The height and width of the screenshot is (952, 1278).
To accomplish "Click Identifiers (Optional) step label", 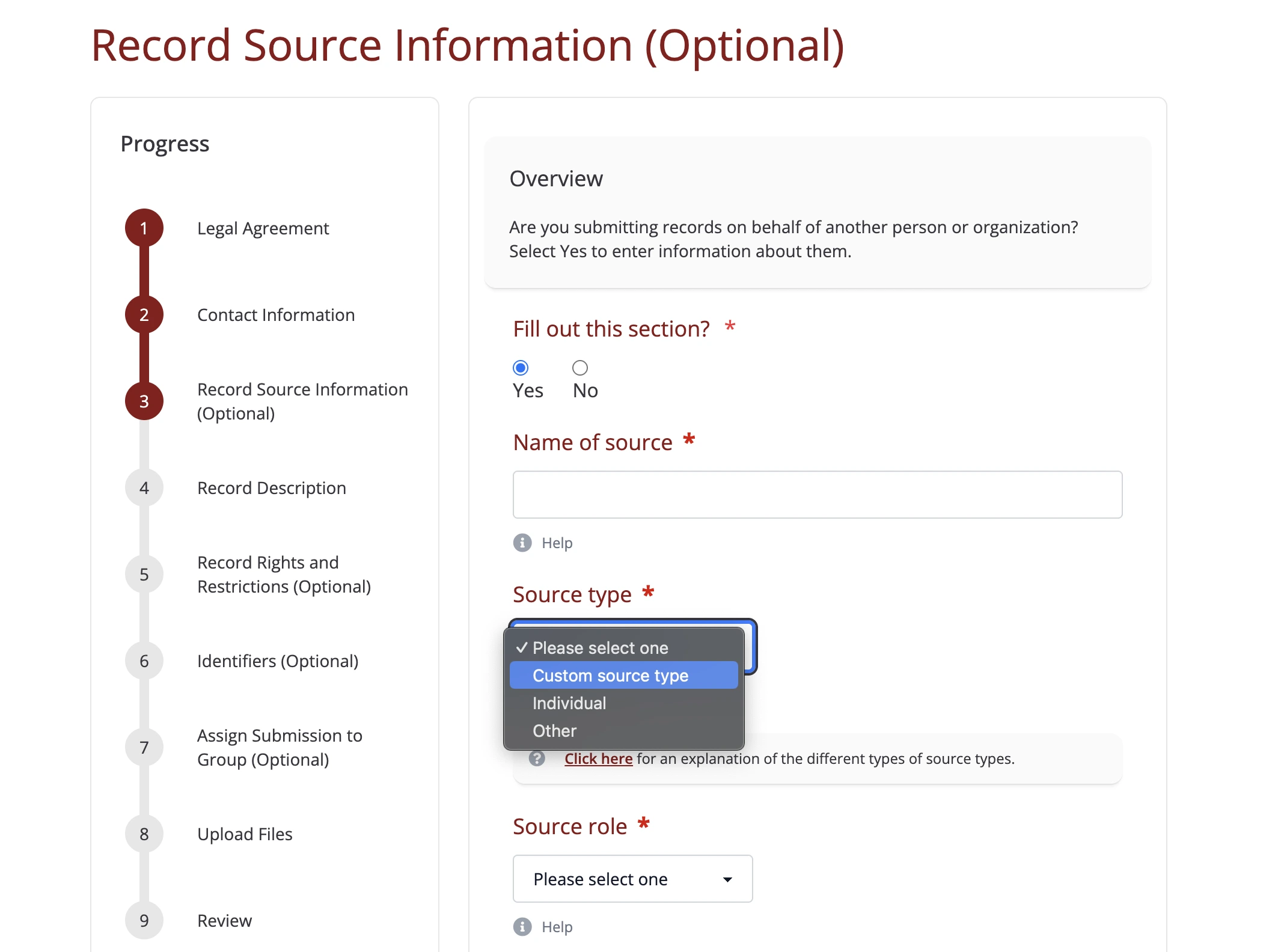I will (278, 661).
